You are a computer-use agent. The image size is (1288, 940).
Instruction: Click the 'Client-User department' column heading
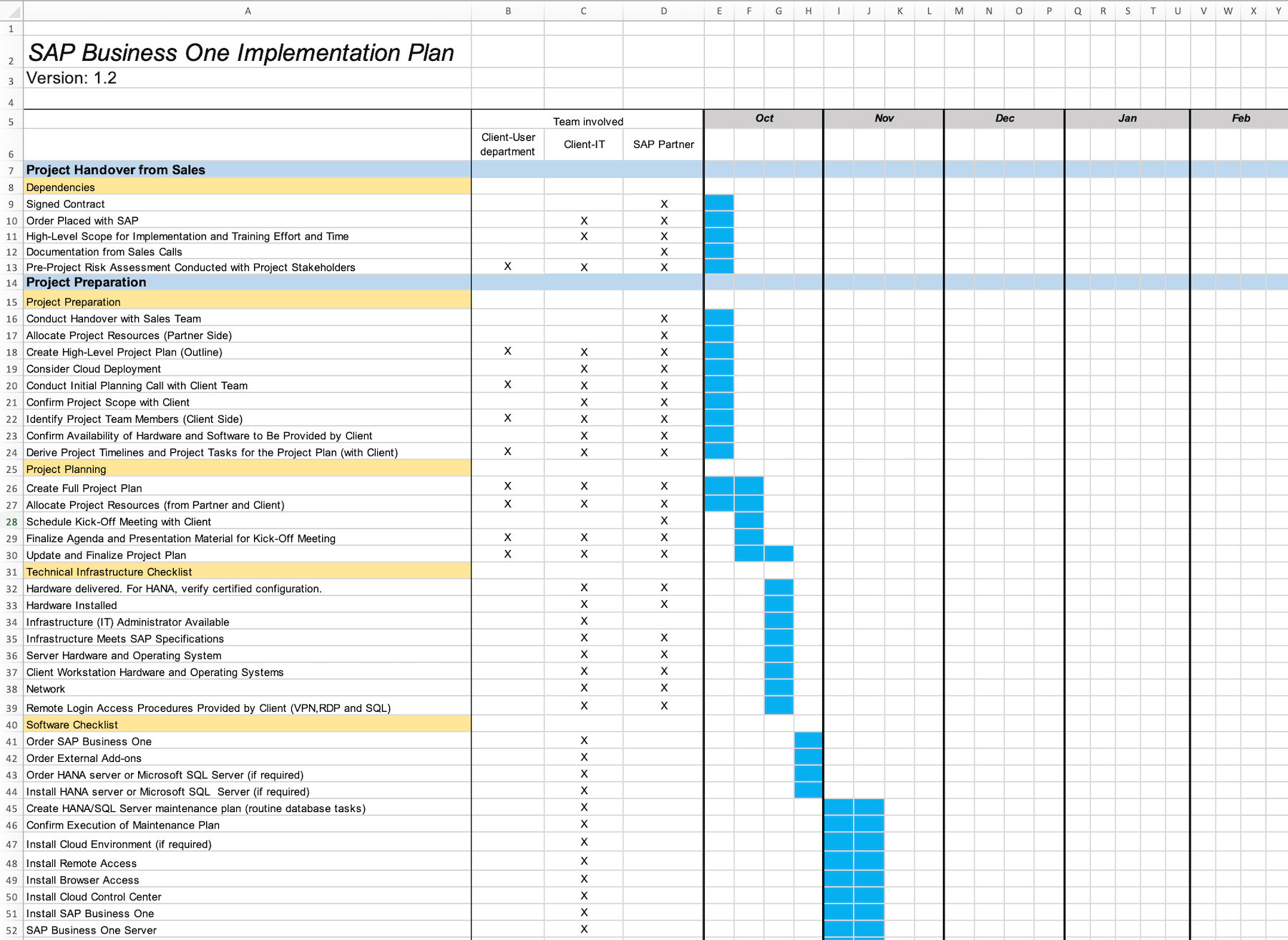tap(507, 145)
